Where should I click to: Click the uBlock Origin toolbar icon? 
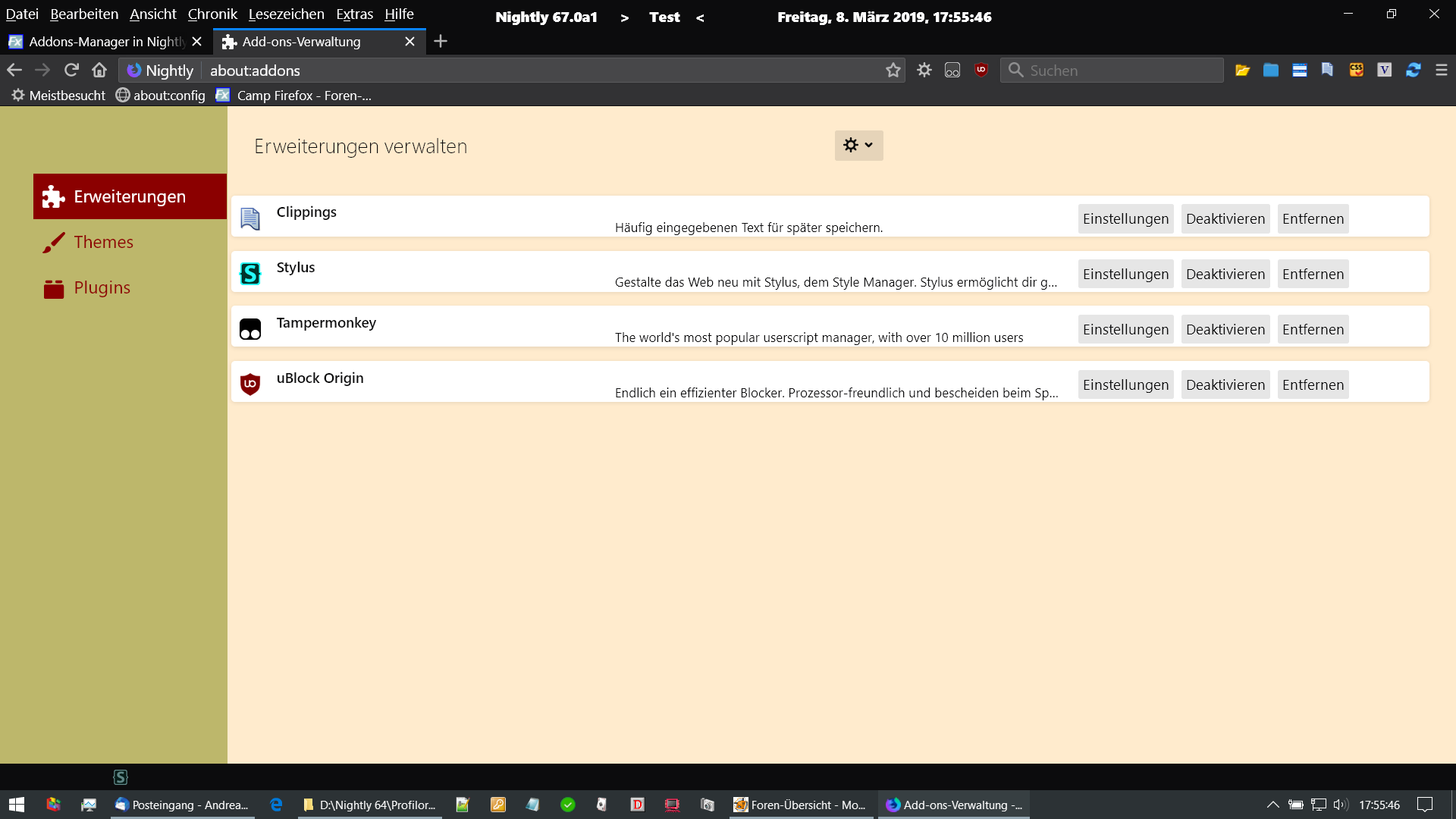point(981,70)
